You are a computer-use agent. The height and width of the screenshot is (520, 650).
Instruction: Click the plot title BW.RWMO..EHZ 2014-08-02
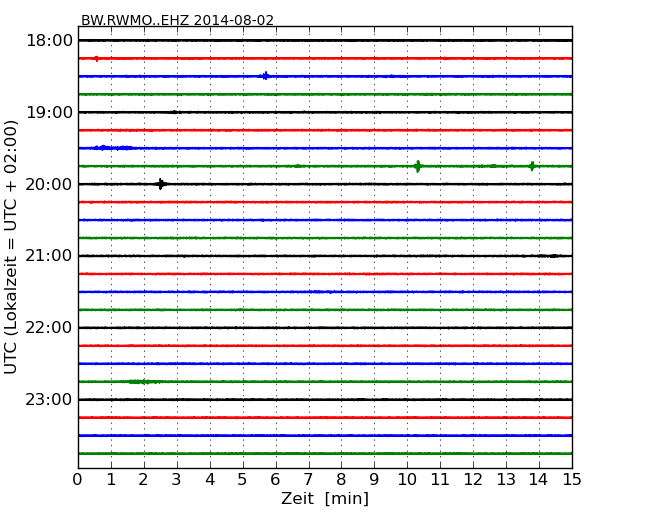(177, 20)
